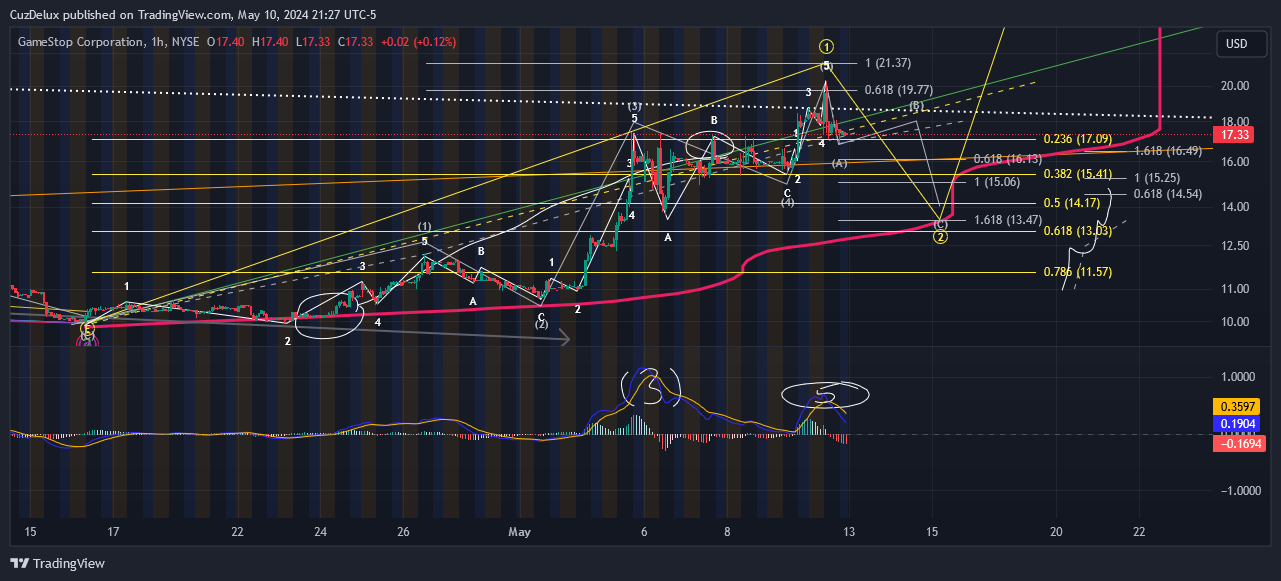Click the 18.00 price axis label
Screen dimensions: 1281x581
point(1235,121)
